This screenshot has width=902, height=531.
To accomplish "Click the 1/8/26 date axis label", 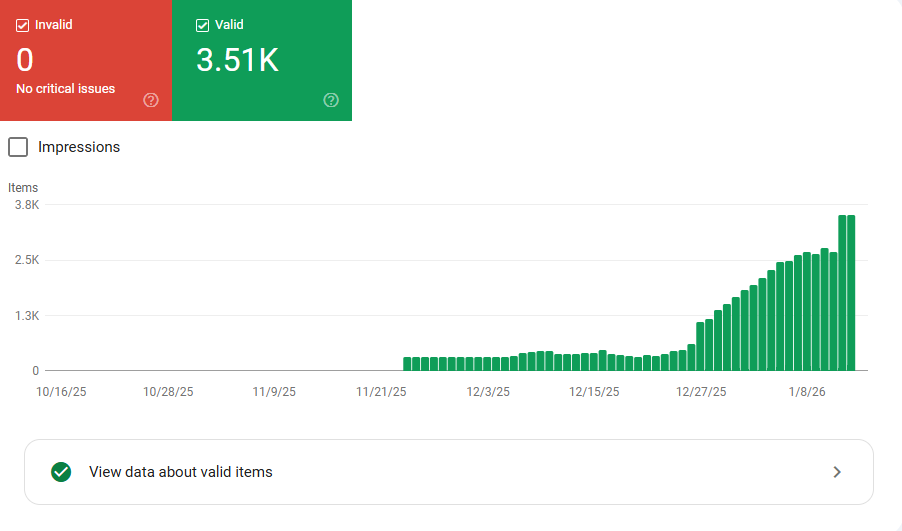I will [807, 391].
